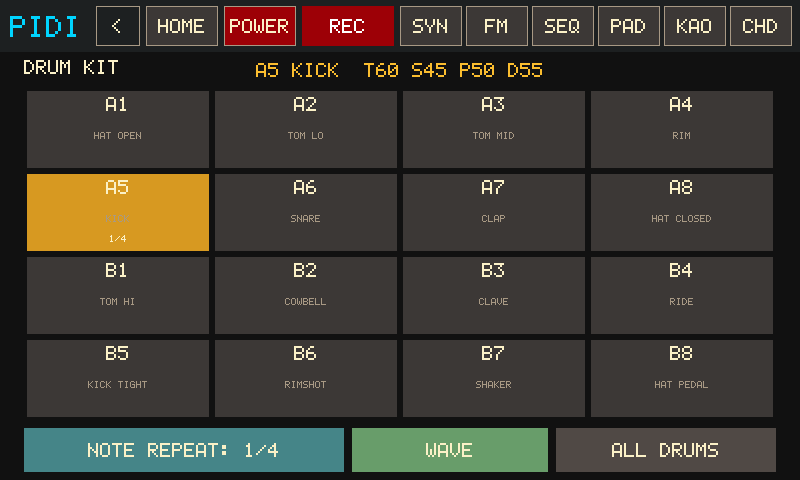Trigger pad B5 KICK TIGHT
The height and width of the screenshot is (480, 800).
pyautogui.click(x=118, y=378)
